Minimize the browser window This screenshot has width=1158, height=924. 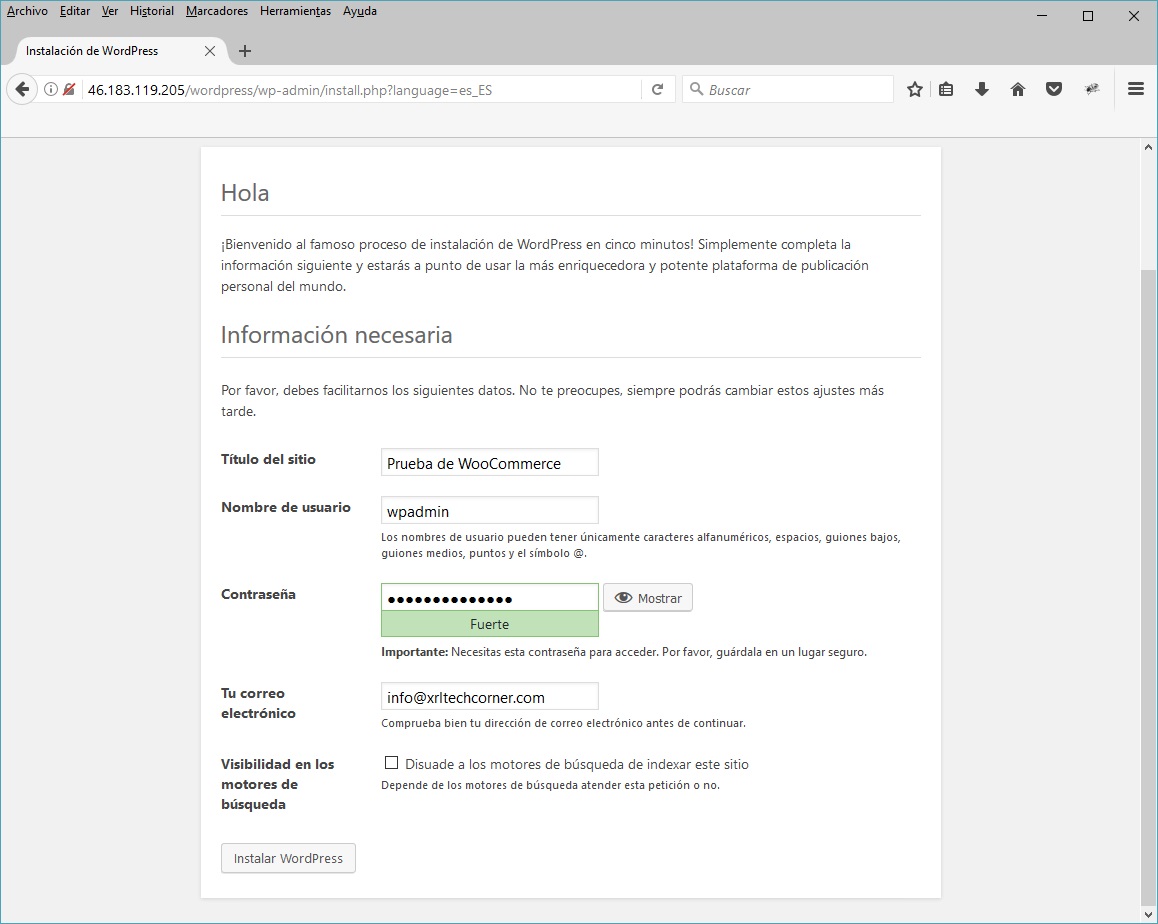click(1042, 16)
